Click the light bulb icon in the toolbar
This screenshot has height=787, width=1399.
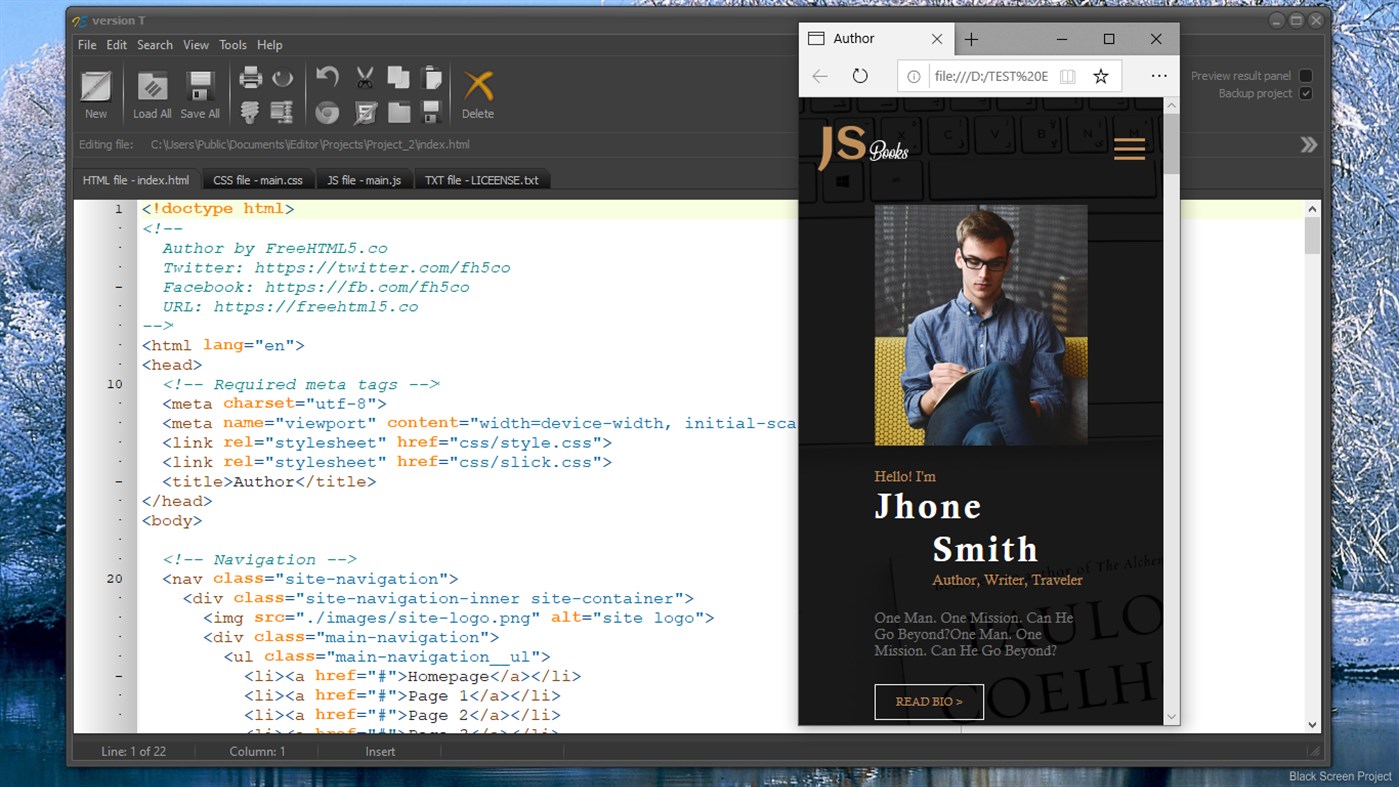coord(251,112)
